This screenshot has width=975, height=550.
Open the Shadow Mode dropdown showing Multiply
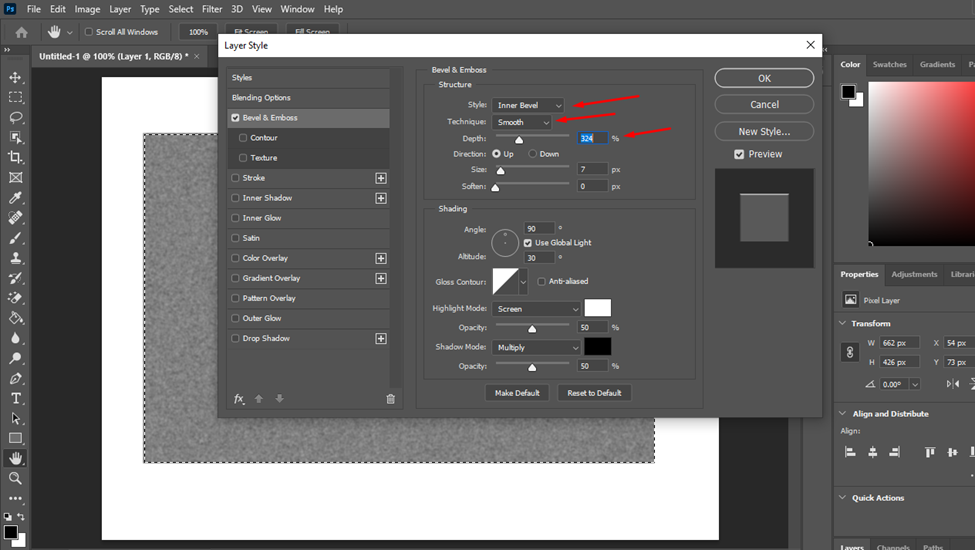pyautogui.click(x=536, y=347)
